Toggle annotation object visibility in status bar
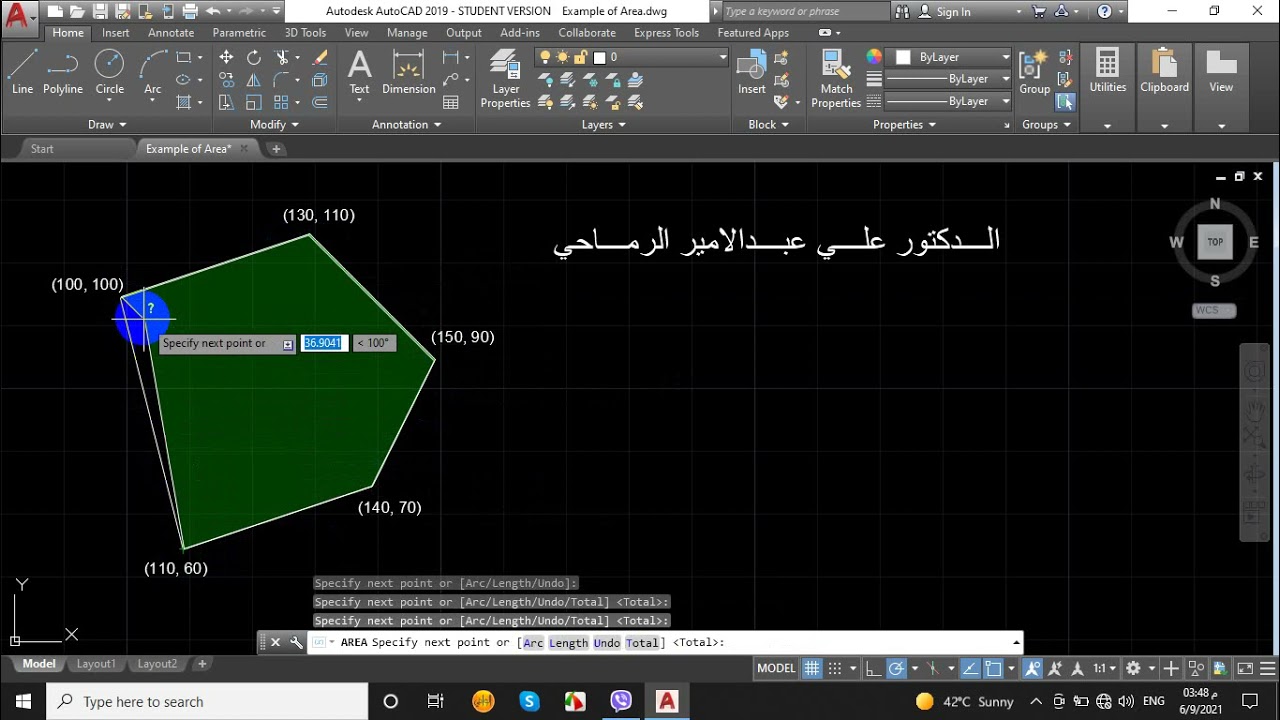Screen dimensions: 1280x720 pos(1033,668)
